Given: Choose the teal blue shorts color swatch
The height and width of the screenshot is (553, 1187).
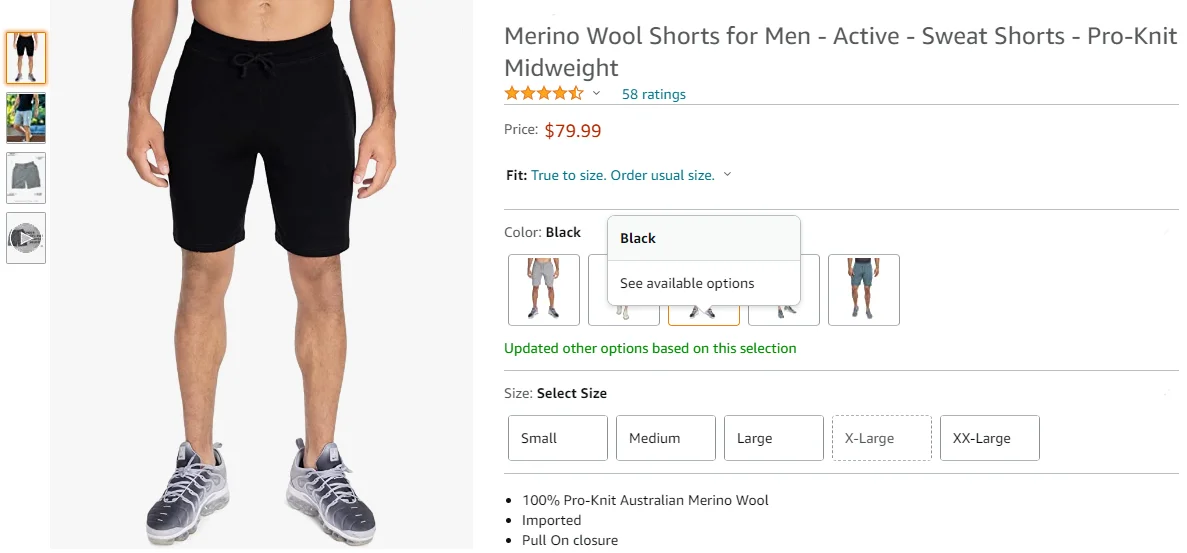Looking at the screenshot, I should (x=864, y=290).
